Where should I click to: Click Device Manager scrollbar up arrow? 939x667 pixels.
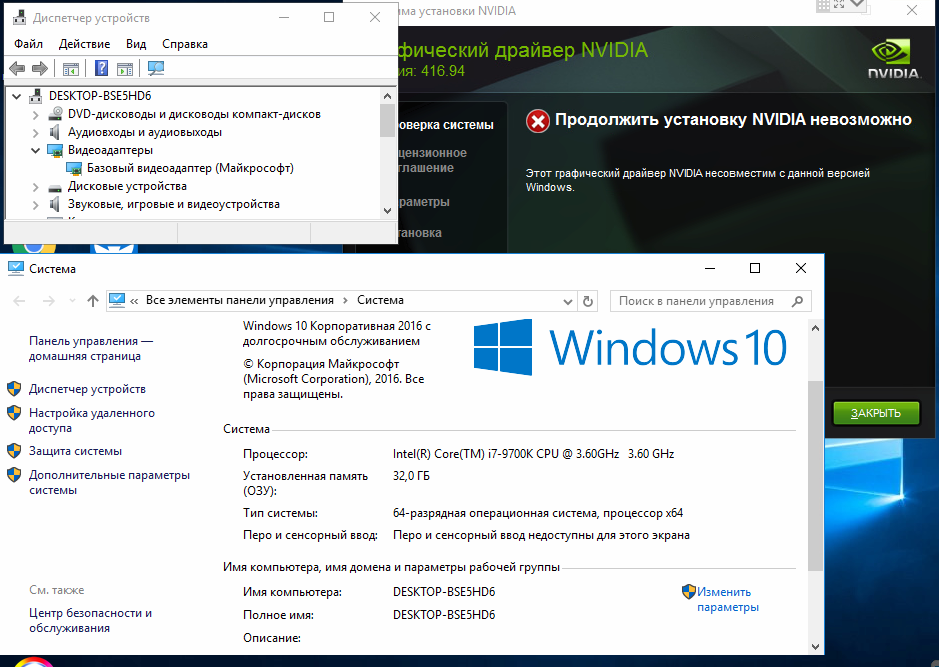point(387,96)
